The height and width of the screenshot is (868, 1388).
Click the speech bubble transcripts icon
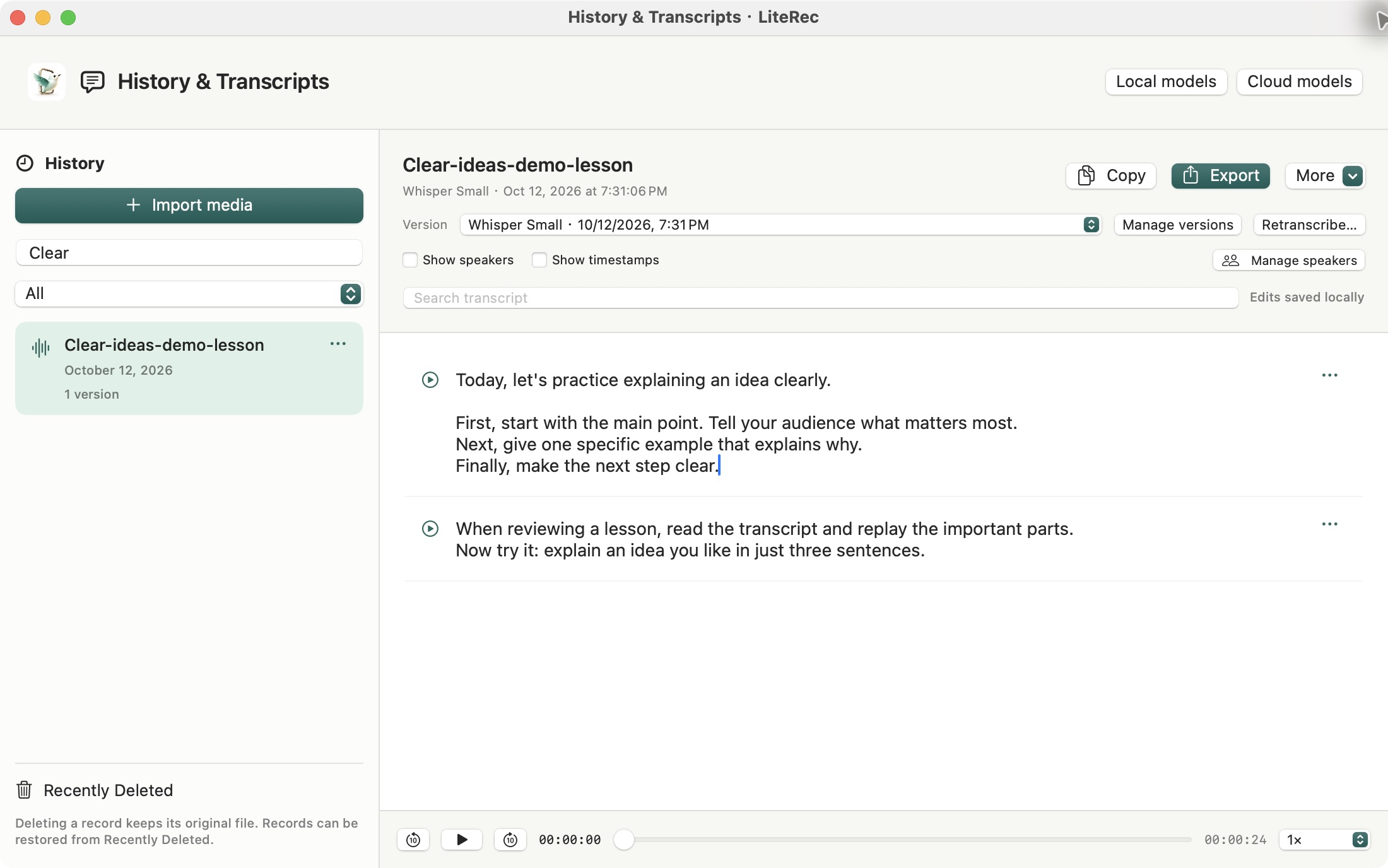coord(93,82)
